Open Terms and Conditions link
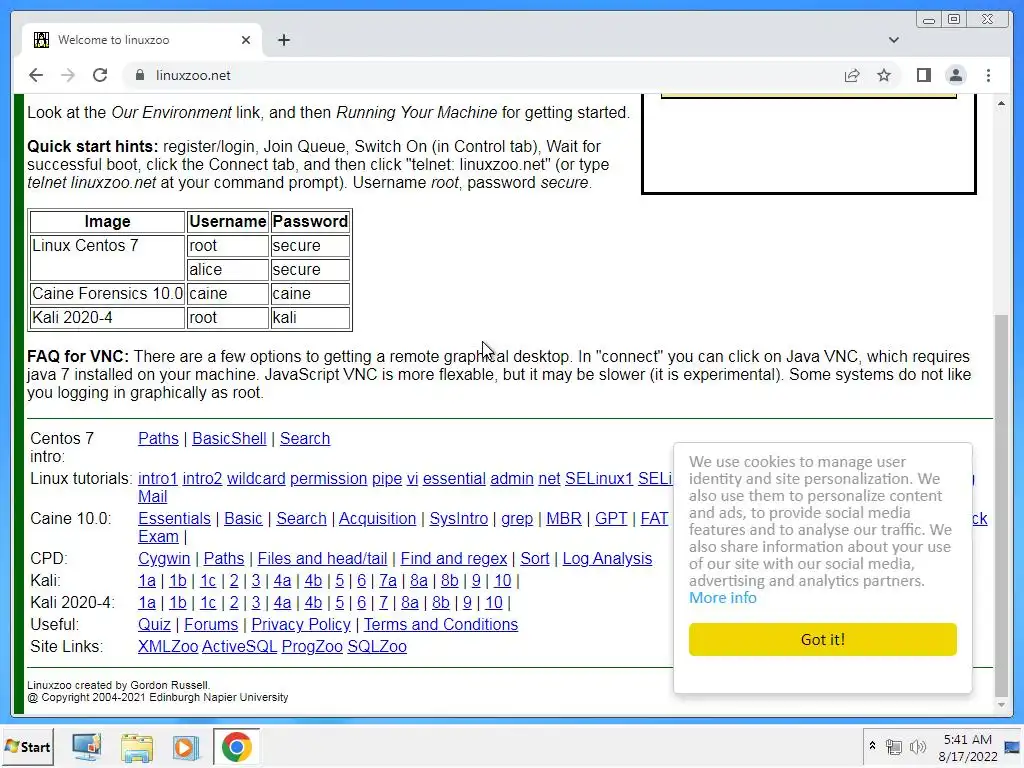Image resolution: width=1024 pixels, height=768 pixels. [x=441, y=624]
